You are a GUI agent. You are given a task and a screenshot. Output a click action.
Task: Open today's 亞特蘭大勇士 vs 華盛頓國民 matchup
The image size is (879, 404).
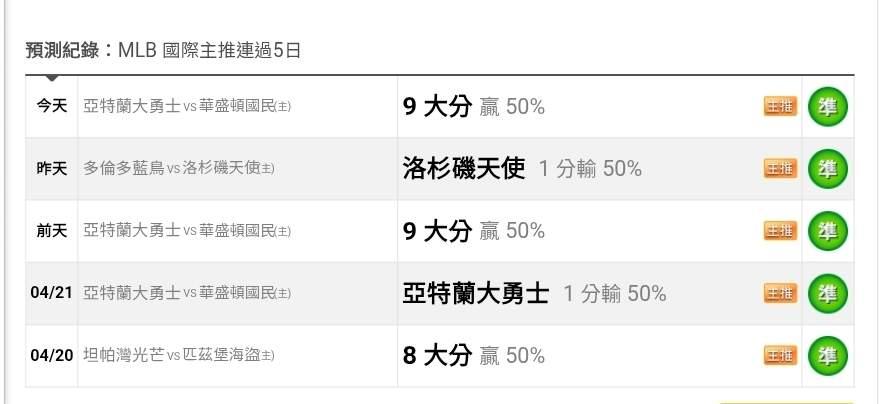(187, 106)
